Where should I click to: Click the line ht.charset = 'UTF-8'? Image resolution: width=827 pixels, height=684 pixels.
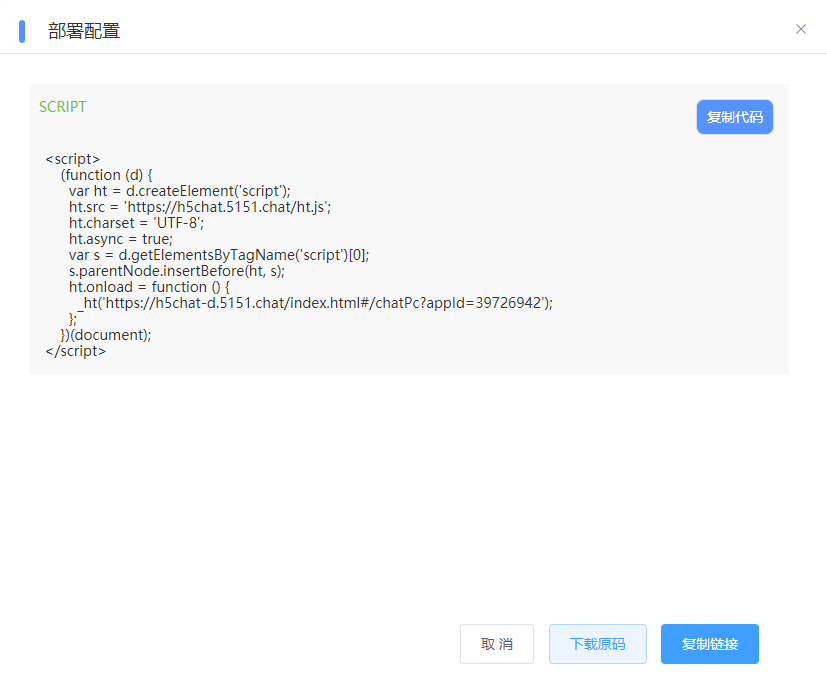pyautogui.click(x=136, y=223)
